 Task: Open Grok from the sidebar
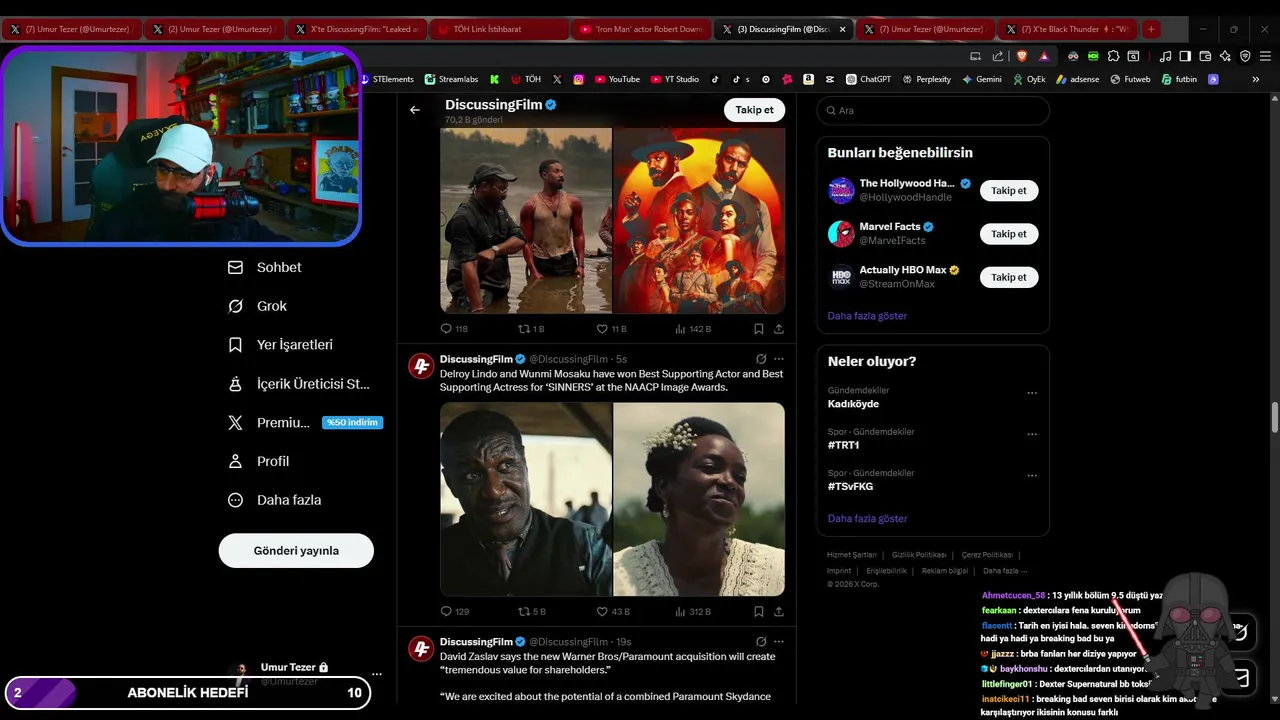pos(258,306)
